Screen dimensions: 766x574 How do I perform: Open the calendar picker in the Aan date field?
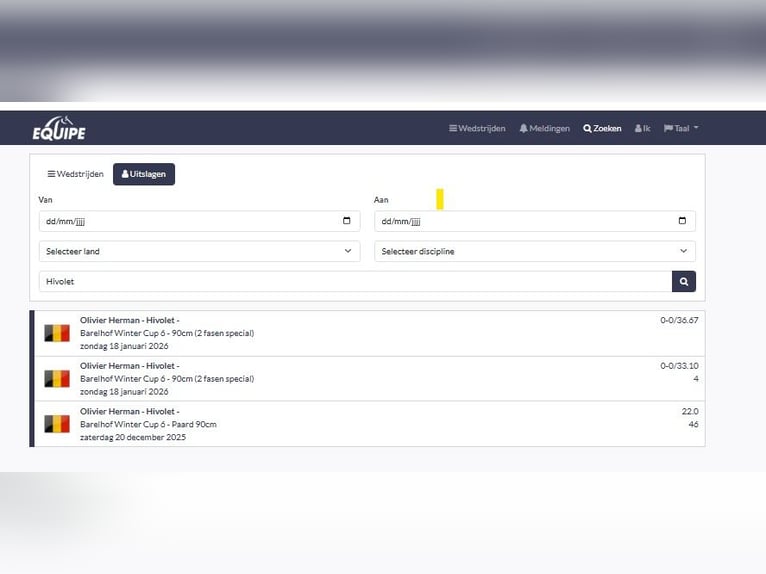pyautogui.click(x=682, y=221)
